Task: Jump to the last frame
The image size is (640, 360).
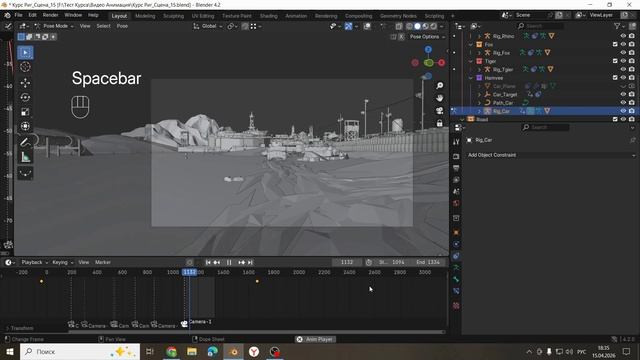Action: (x=251, y=262)
